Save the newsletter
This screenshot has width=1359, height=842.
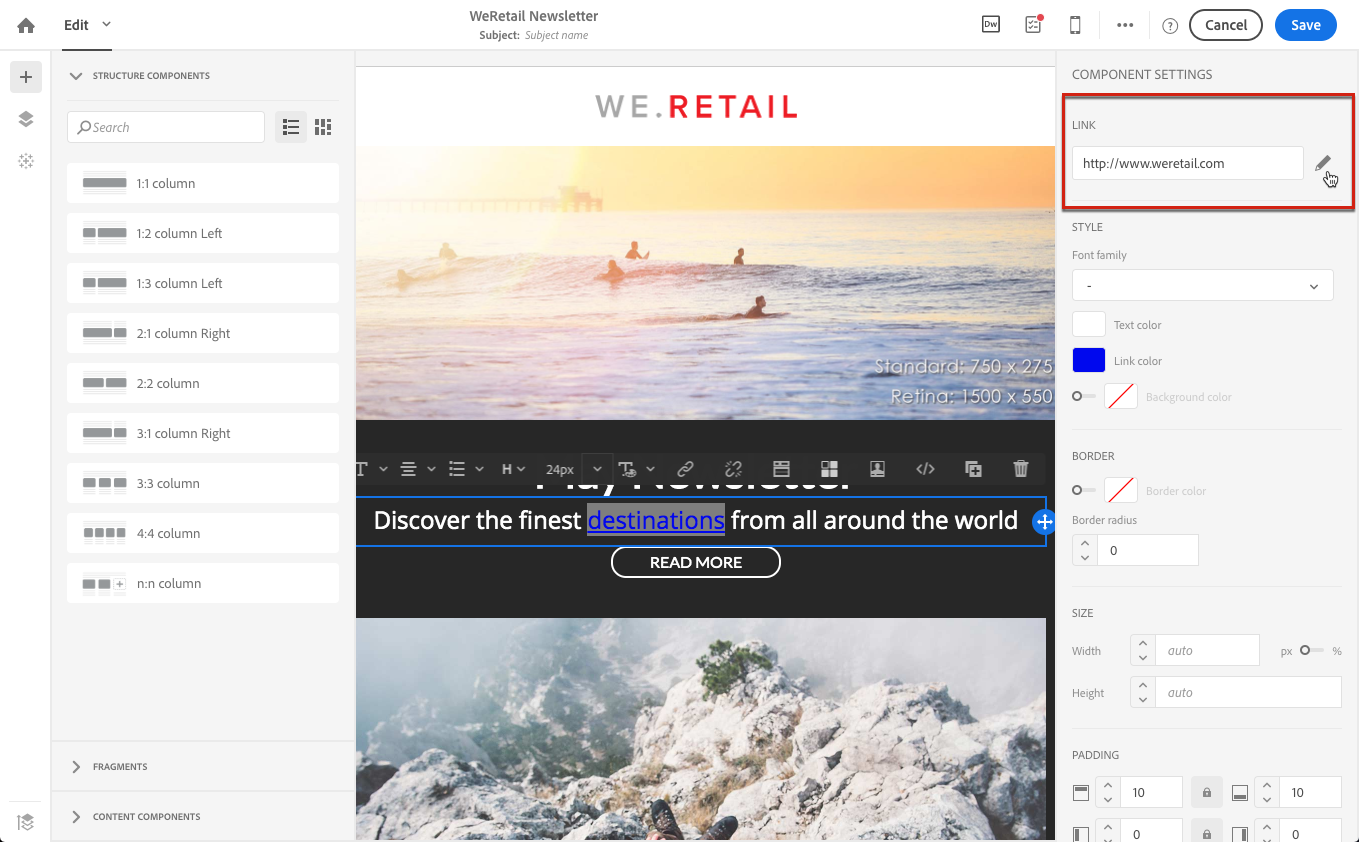1305,25
